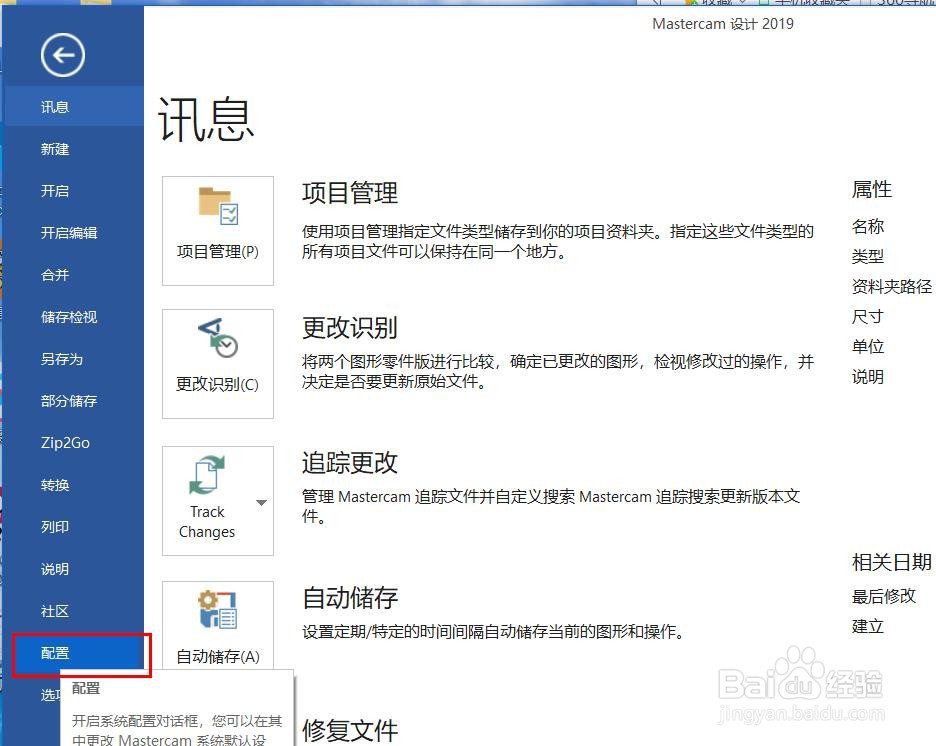Open 说明 help in the sidebar
Viewport: 936px width, 746px height.
click(73, 569)
